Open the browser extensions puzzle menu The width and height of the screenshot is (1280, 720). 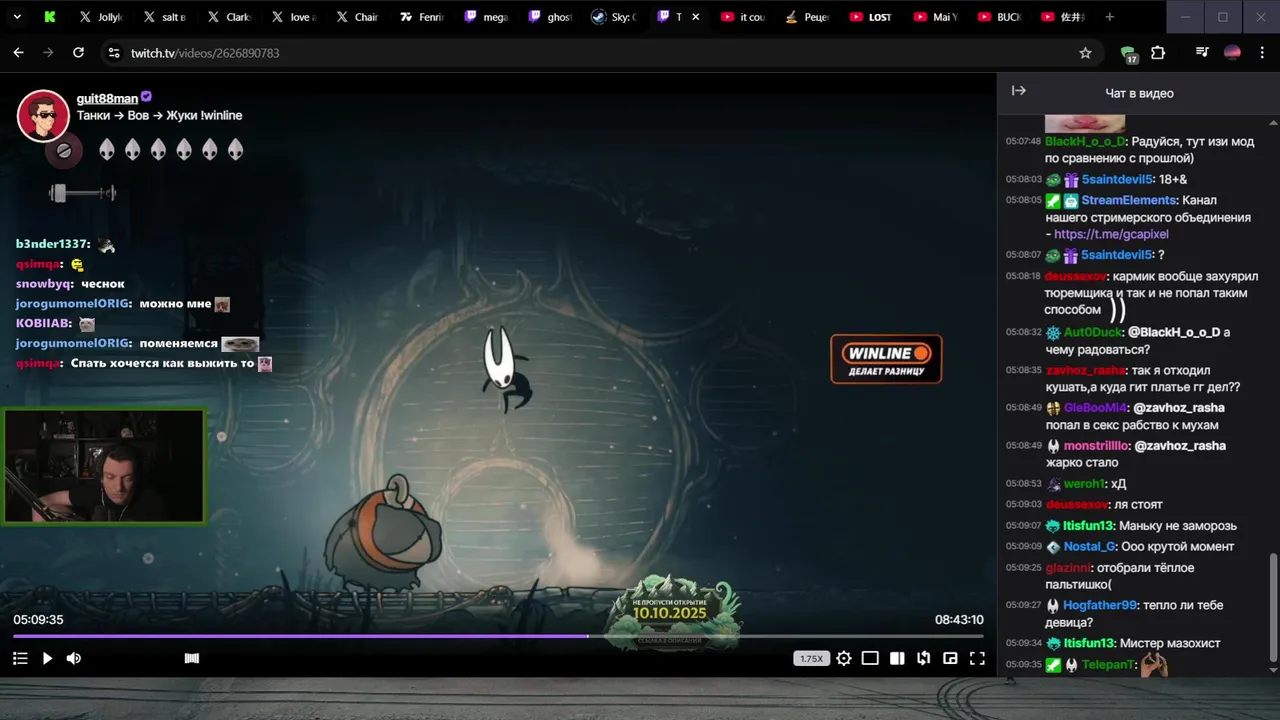[1158, 53]
